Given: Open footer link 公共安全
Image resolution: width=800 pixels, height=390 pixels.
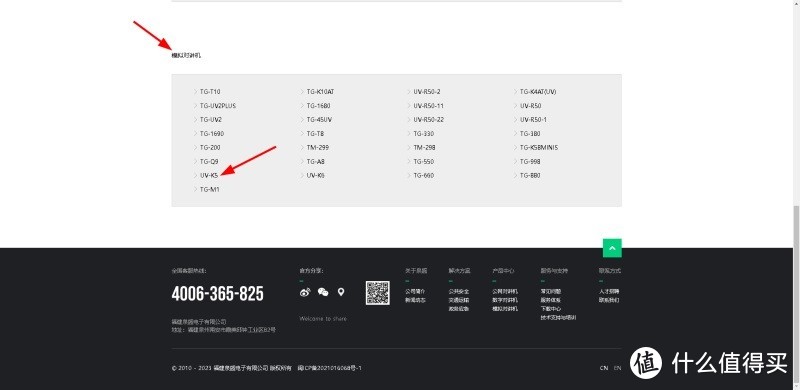Looking at the screenshot, I should click(459, 291).
